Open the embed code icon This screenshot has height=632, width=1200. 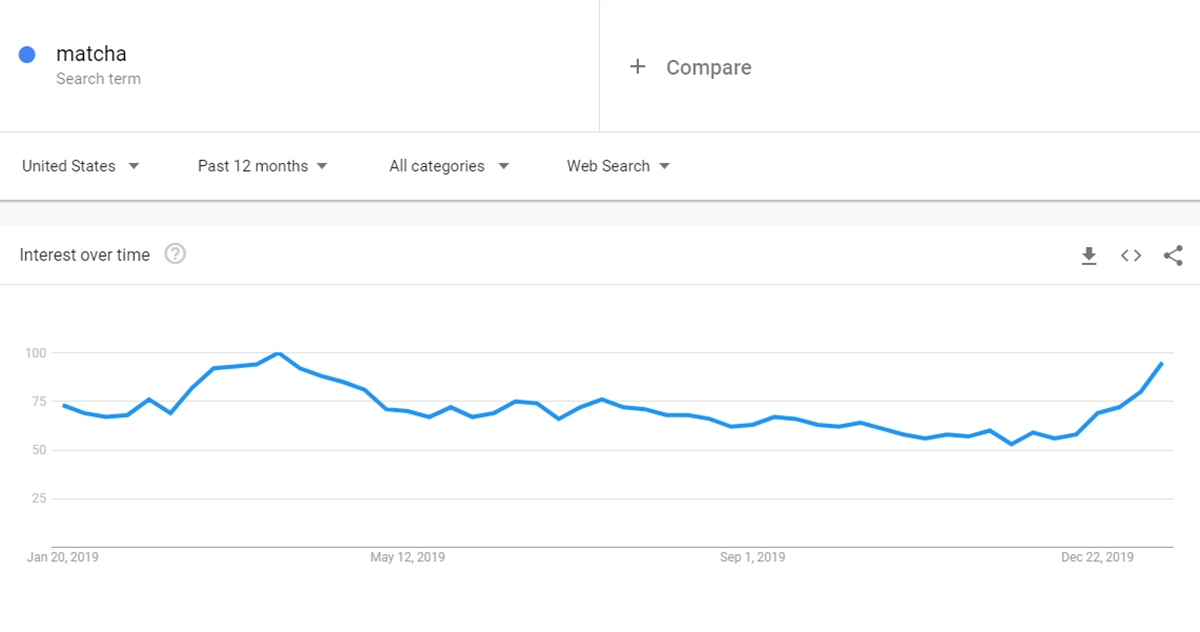tap(1131, 255)
